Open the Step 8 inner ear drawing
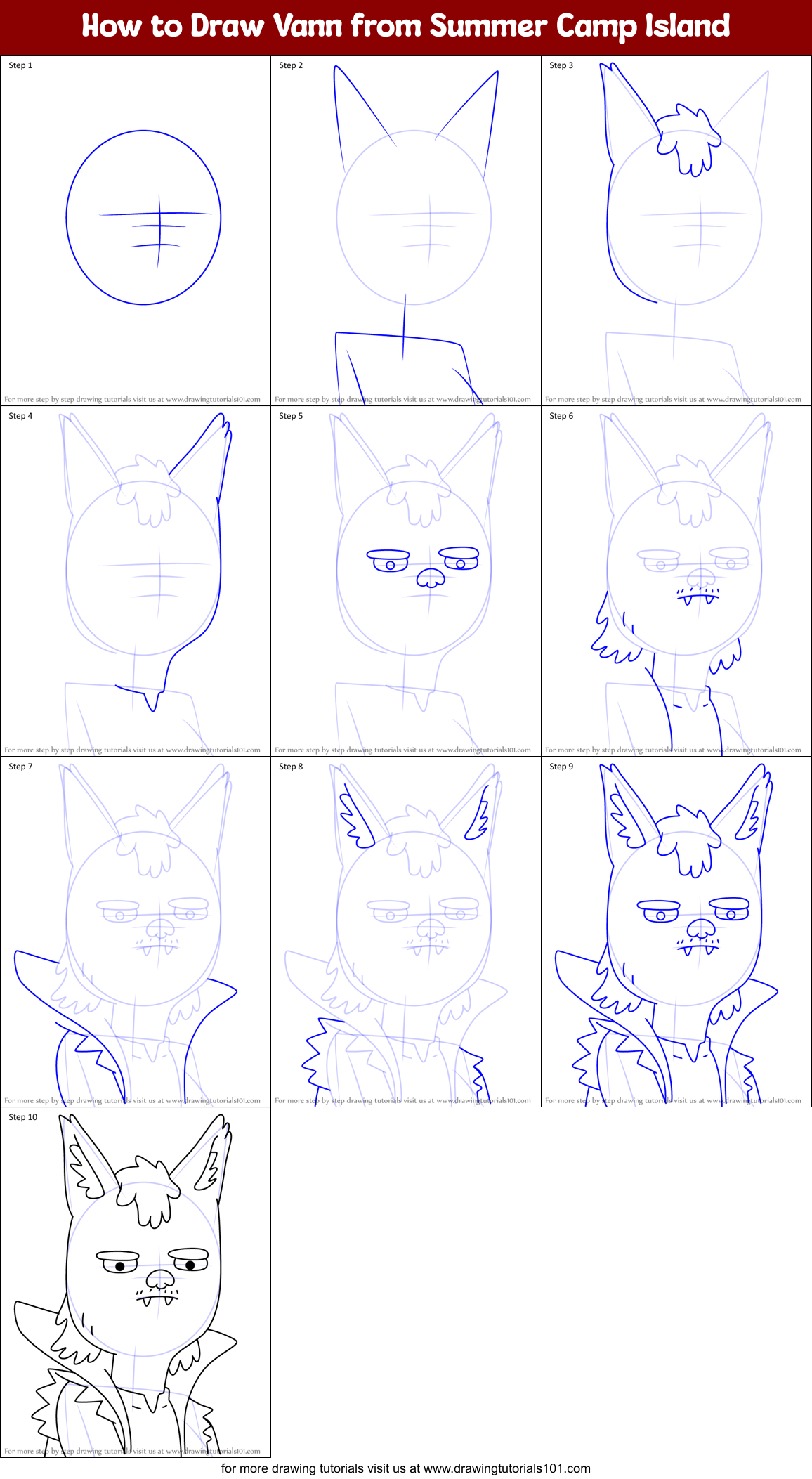 (406, 932)
